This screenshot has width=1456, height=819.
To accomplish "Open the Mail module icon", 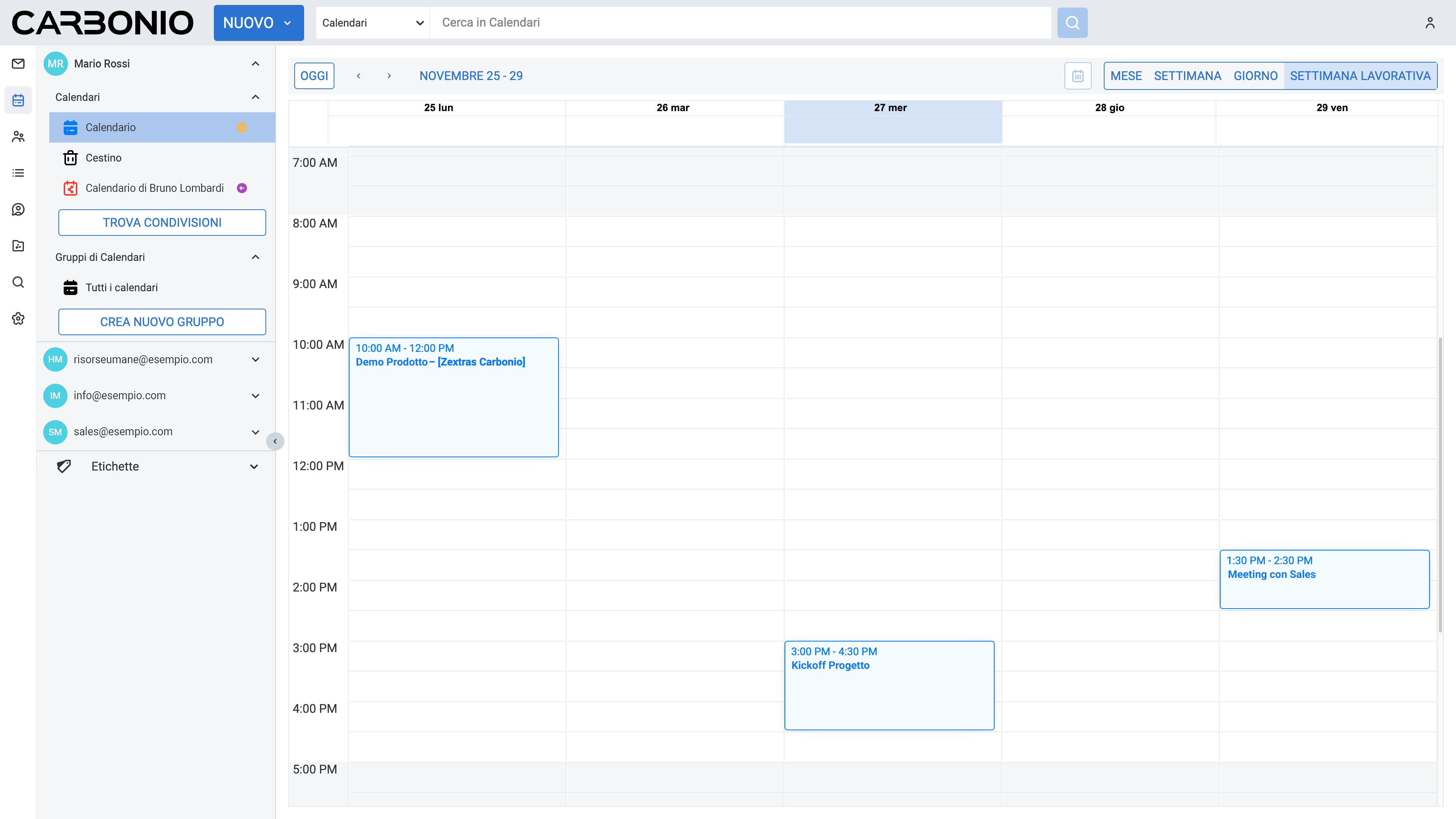I will click(x=18, y=64).
